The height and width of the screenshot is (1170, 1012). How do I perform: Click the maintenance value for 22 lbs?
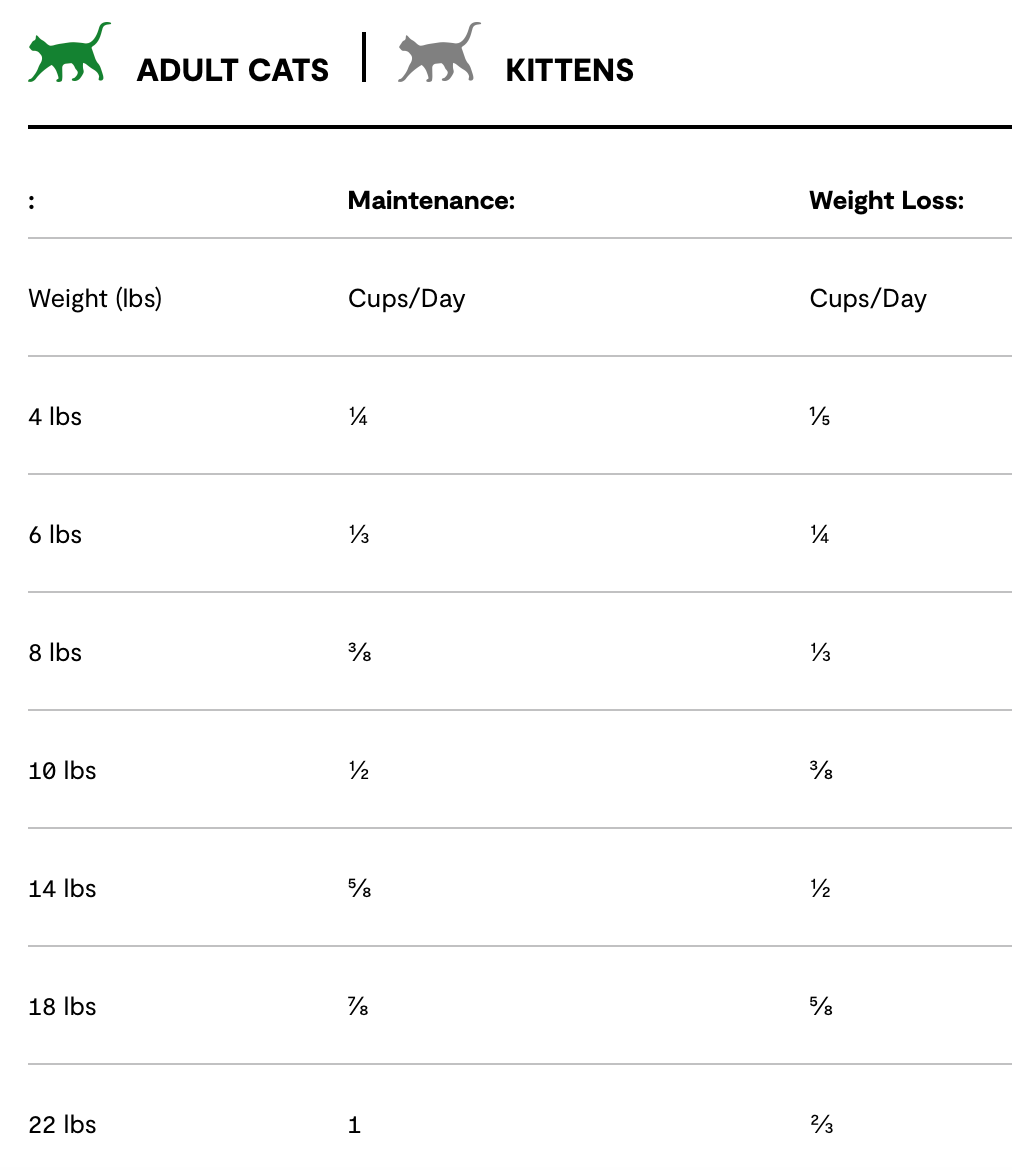pyautogui.click(x=354, y=1125)
